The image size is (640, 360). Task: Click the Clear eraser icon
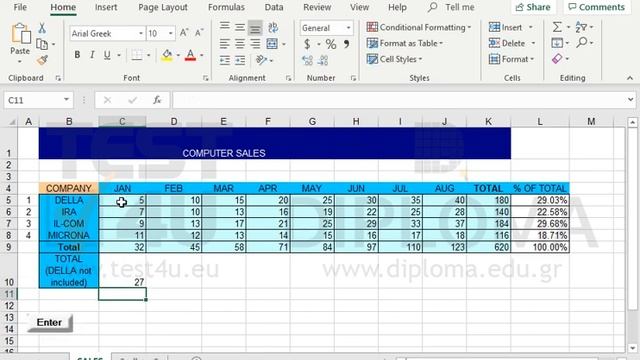[557, 59]
